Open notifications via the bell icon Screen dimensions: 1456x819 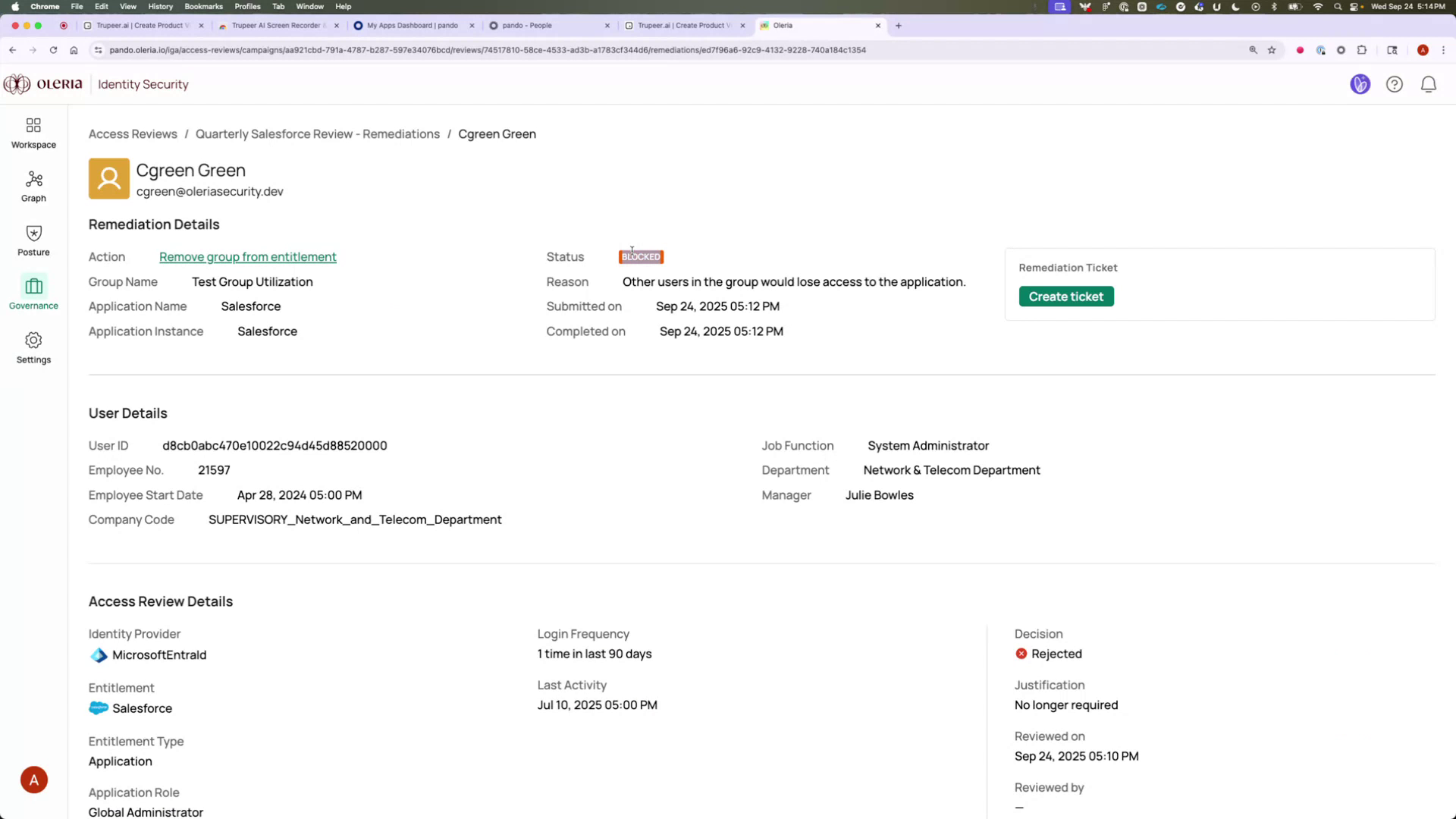coord(1429,84)
